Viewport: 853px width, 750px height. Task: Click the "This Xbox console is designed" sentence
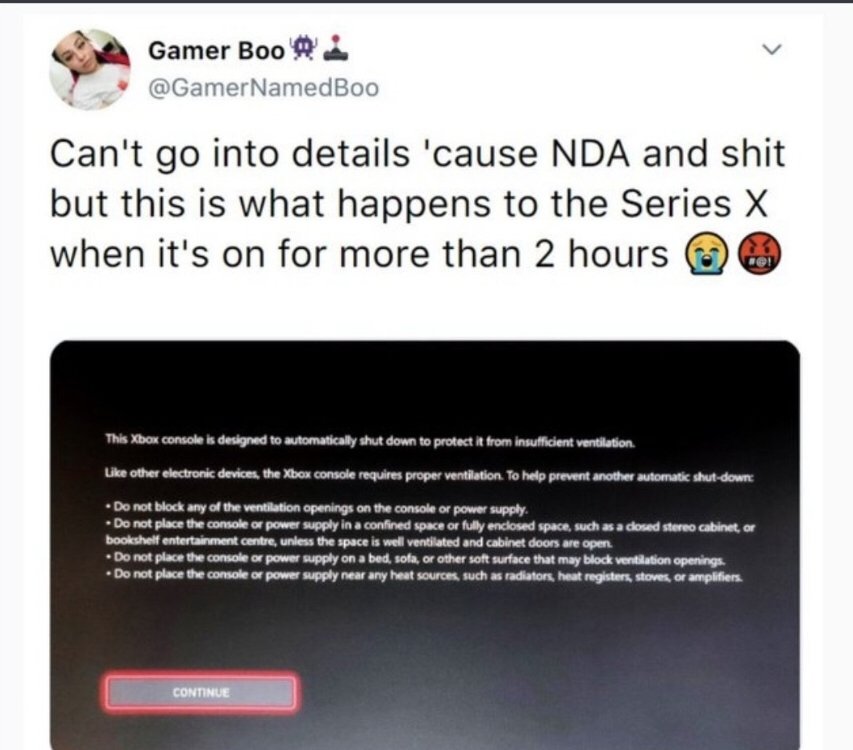370,441
